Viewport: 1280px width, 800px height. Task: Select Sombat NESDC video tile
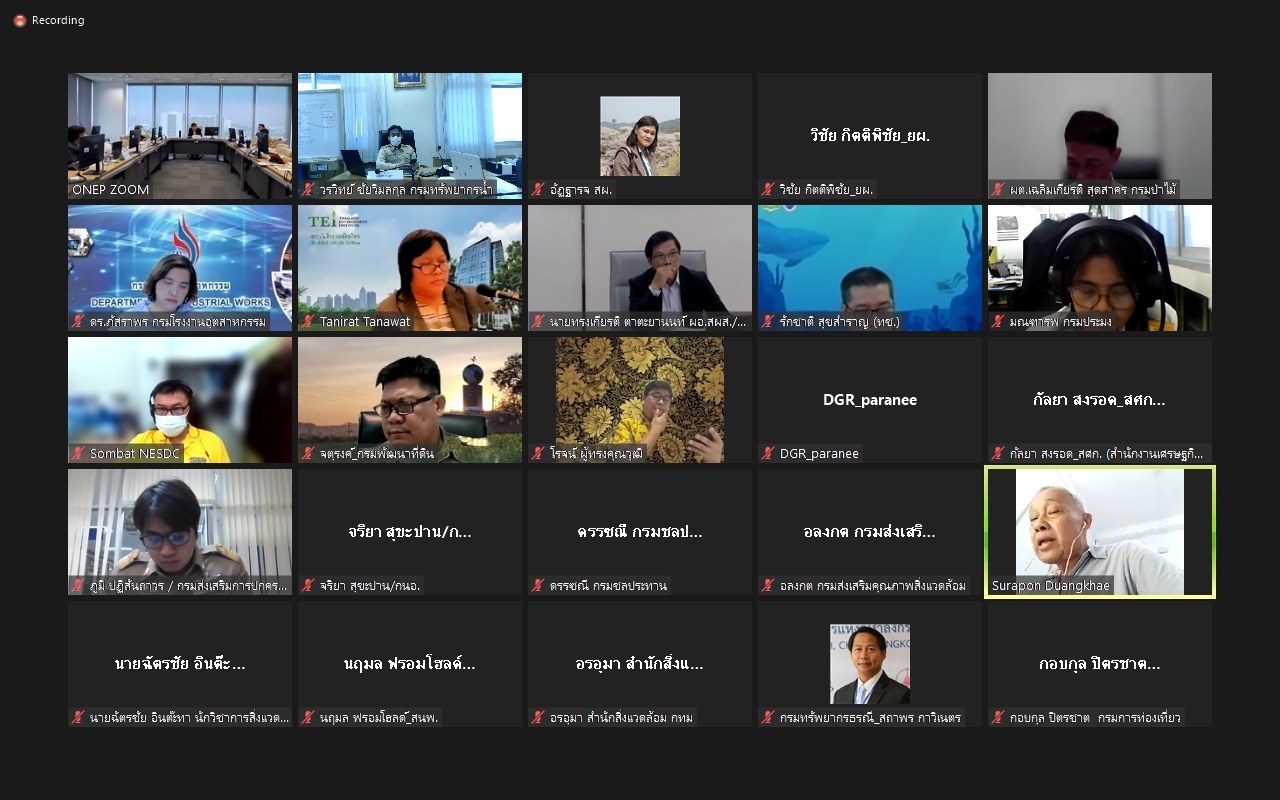[180, 395]
